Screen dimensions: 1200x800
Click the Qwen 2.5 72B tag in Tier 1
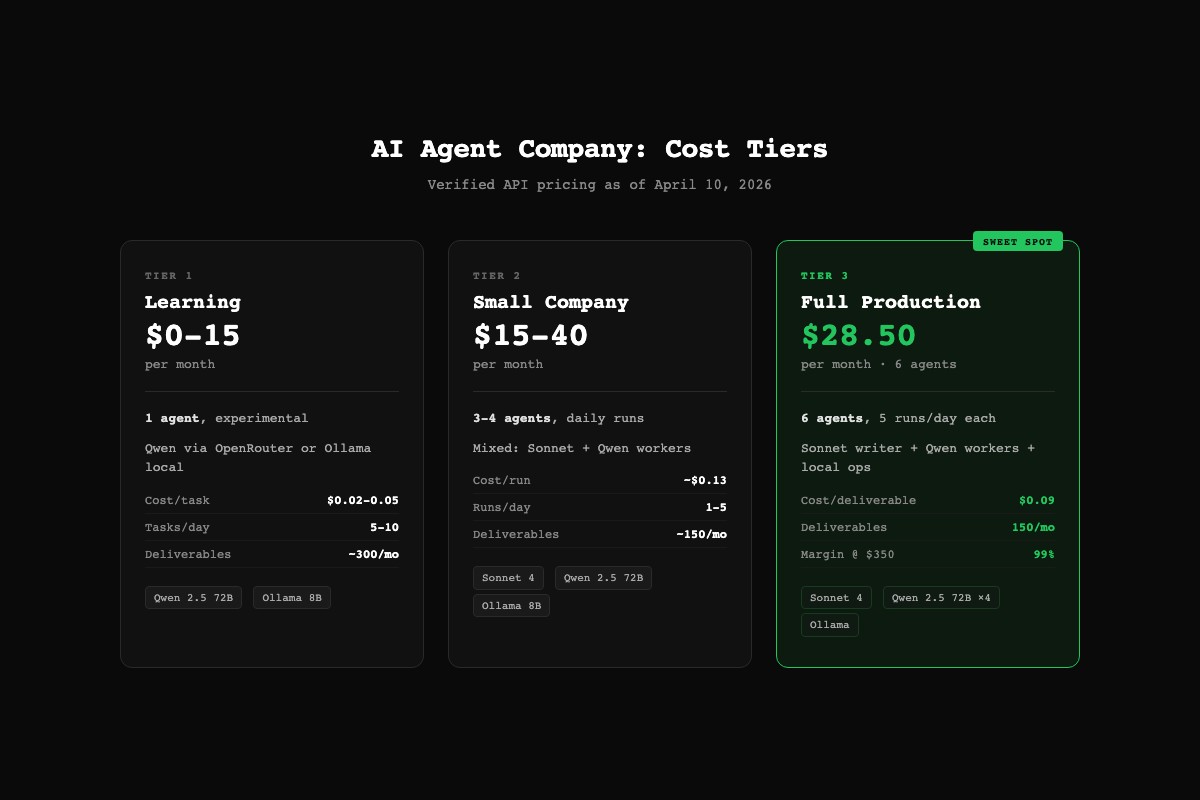[194, 597]
